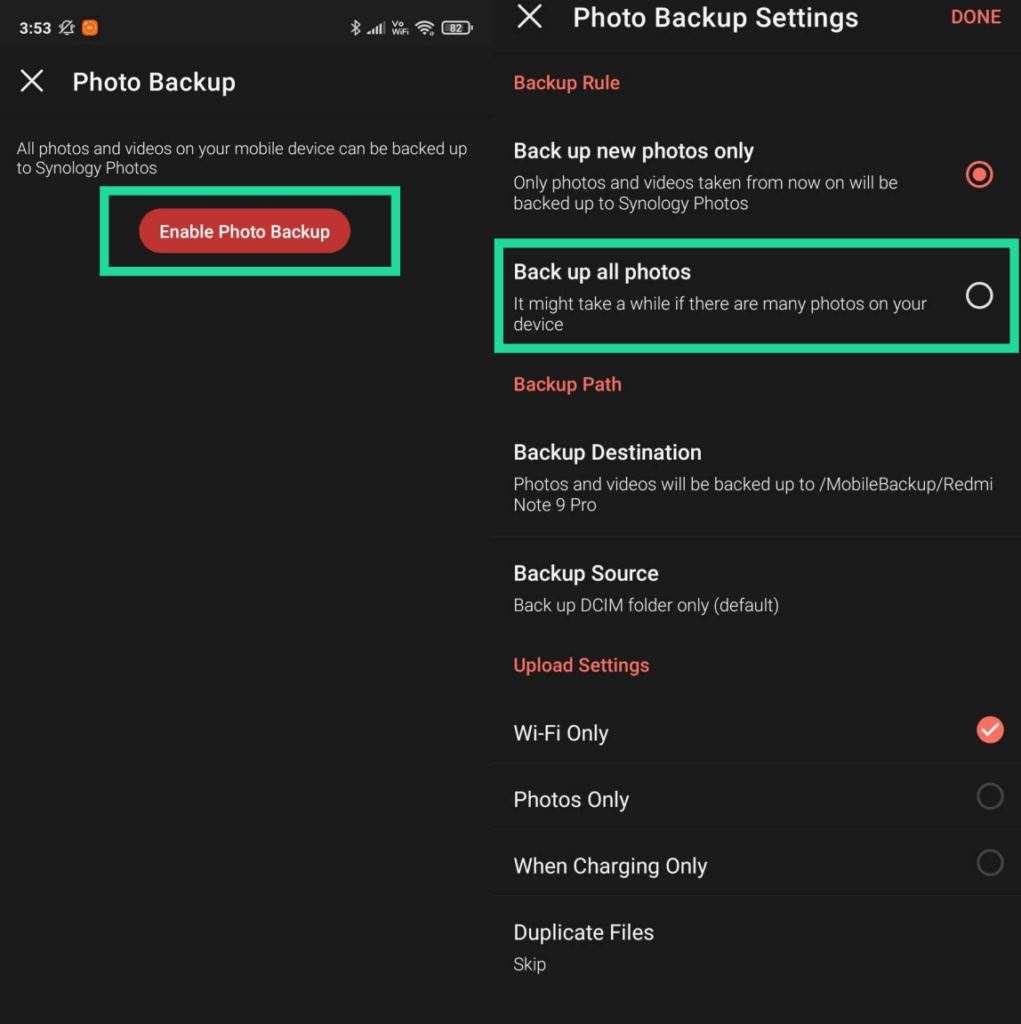
Task: Tap the Wi-Fi status icon
Action: point(425,28)
